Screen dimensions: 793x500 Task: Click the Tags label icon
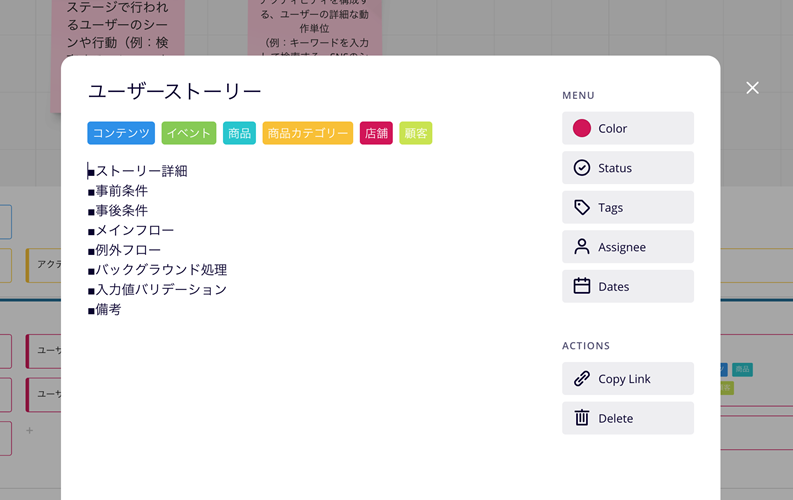coord(582,207)
